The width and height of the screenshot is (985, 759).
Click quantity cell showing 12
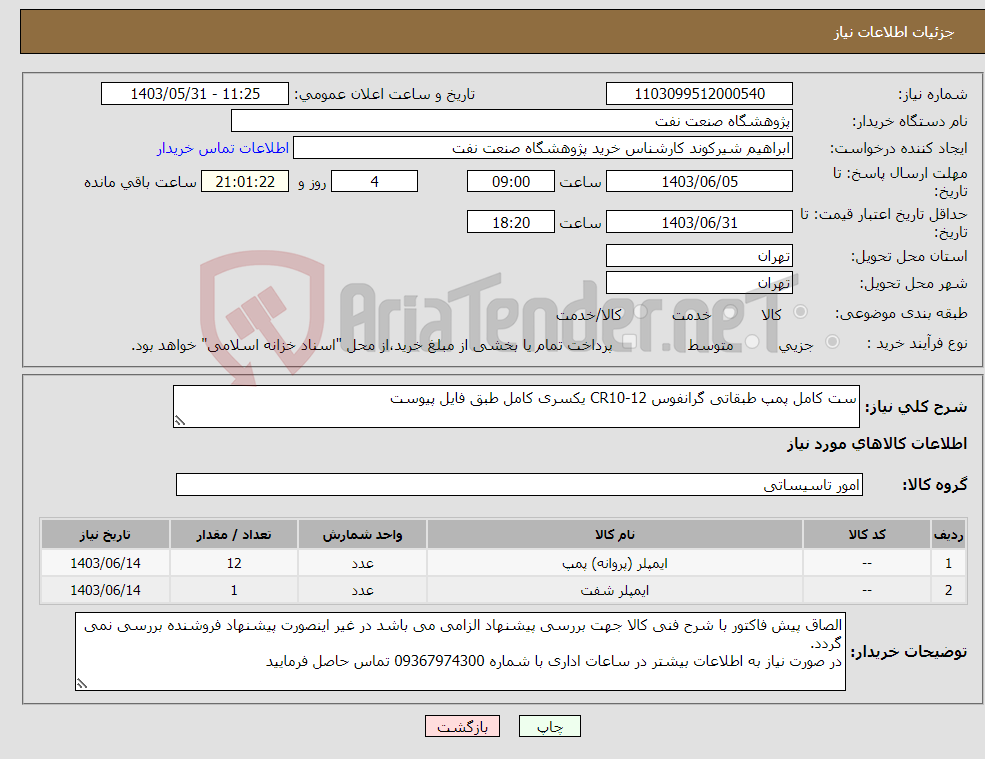pos(234,564)
